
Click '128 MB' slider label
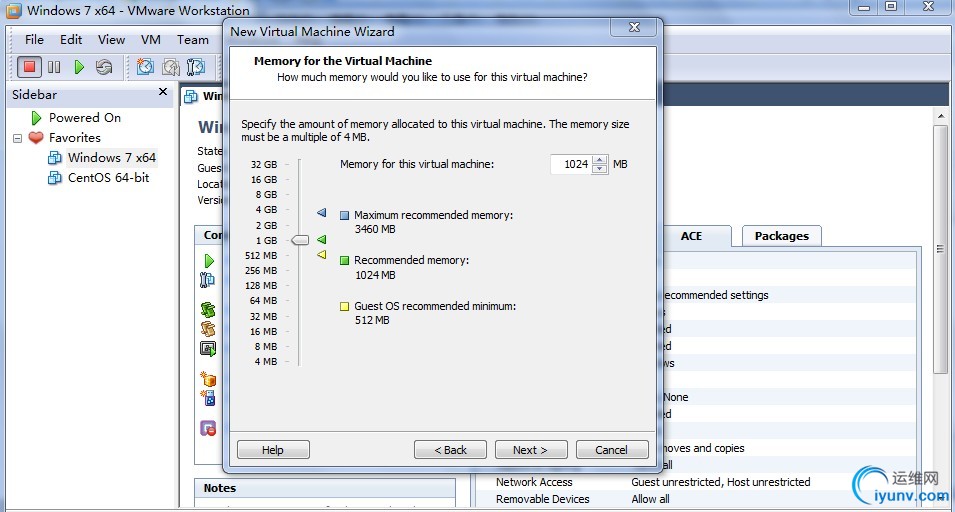coord(261,286)
